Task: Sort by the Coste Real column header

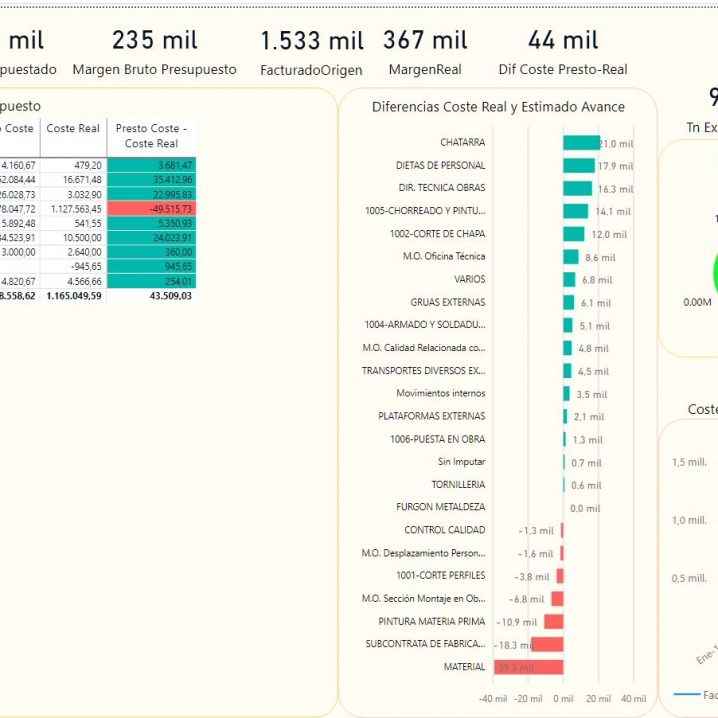Action: pyautogui.click(x=73, y=129)
